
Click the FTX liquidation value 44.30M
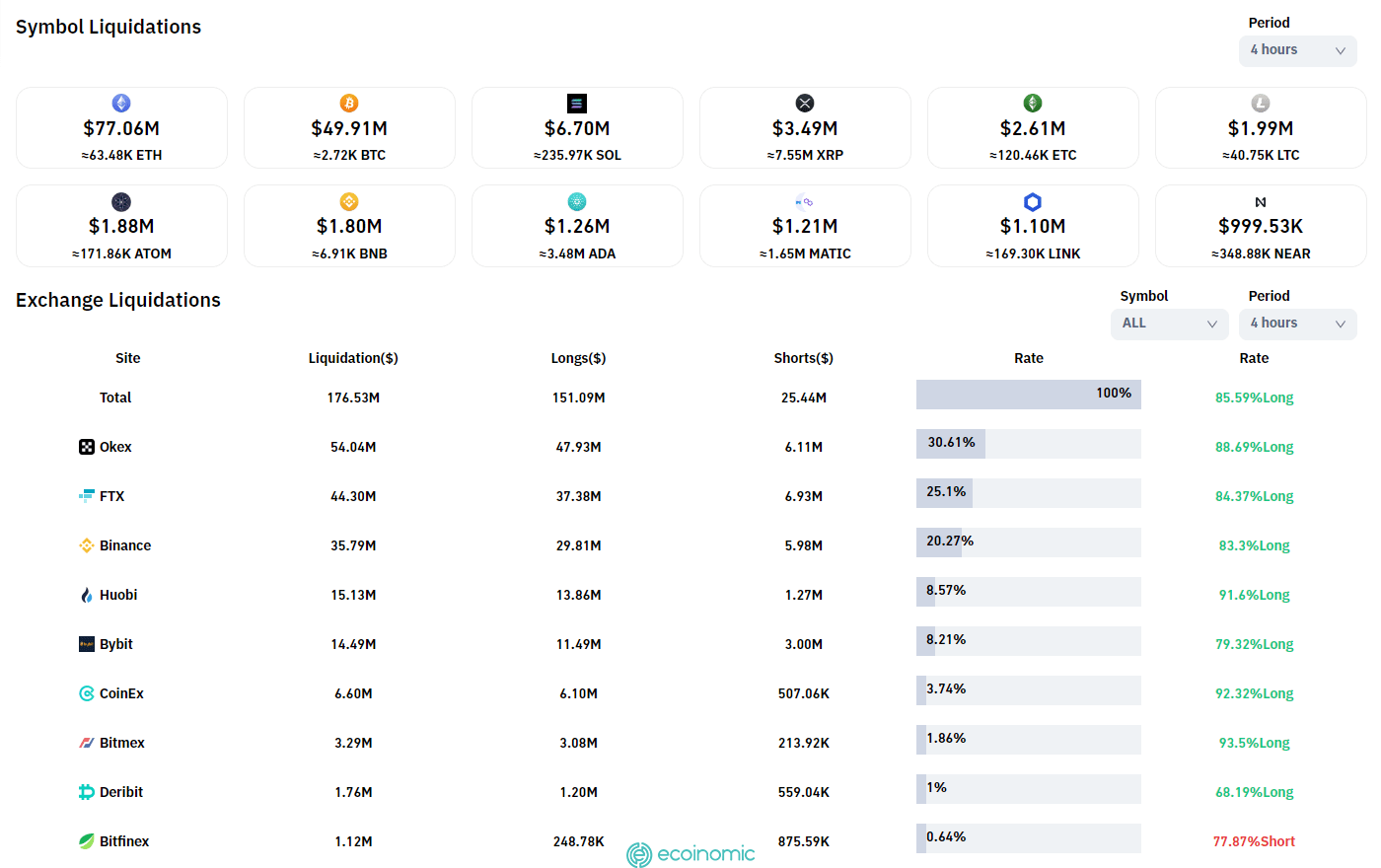tap(353, 496)
